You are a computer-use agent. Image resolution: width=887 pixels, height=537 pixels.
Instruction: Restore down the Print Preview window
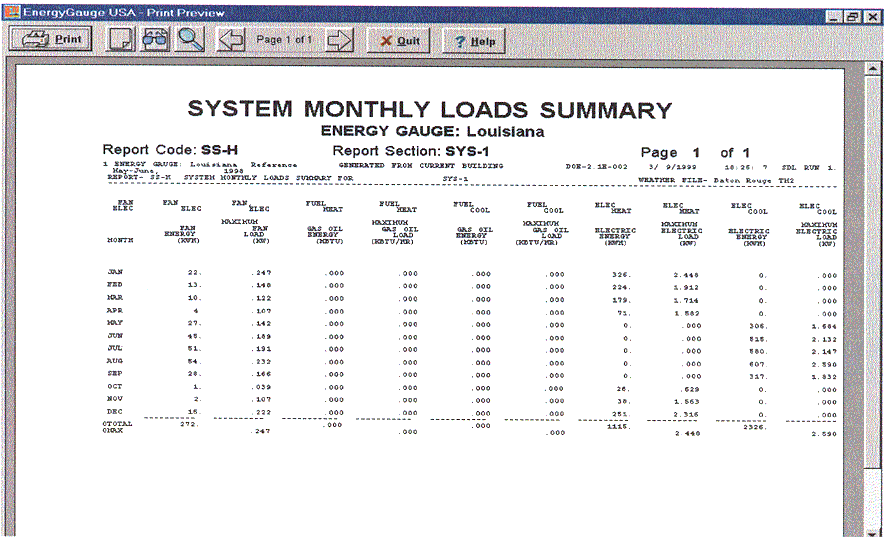click(852, 17)
